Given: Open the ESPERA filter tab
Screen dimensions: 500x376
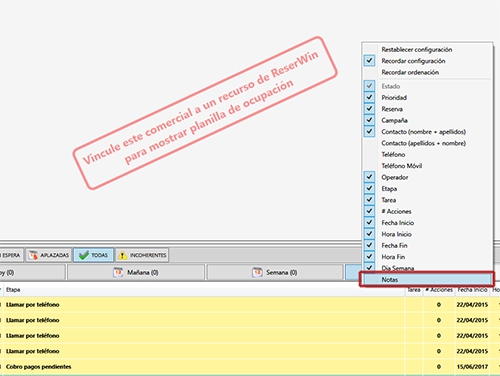Looking at the screenshot, I should (x=11, y=255).
